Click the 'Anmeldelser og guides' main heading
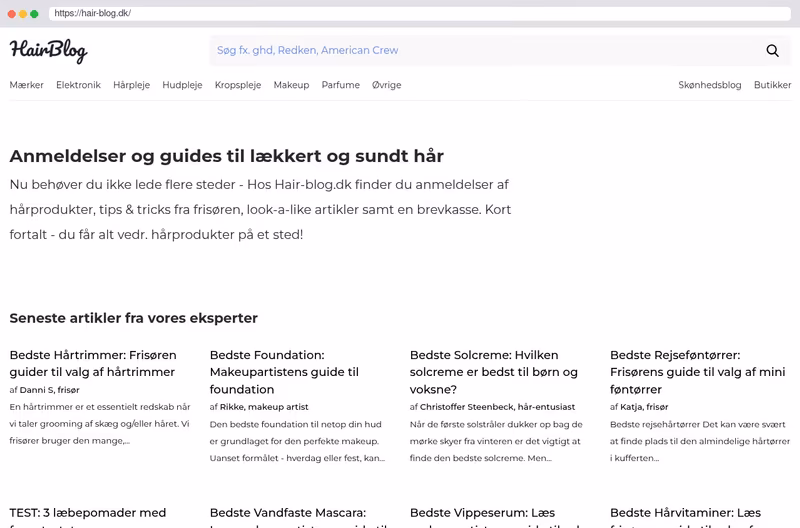Viewport: 800px width, 528px height. (x=227, y=156)
